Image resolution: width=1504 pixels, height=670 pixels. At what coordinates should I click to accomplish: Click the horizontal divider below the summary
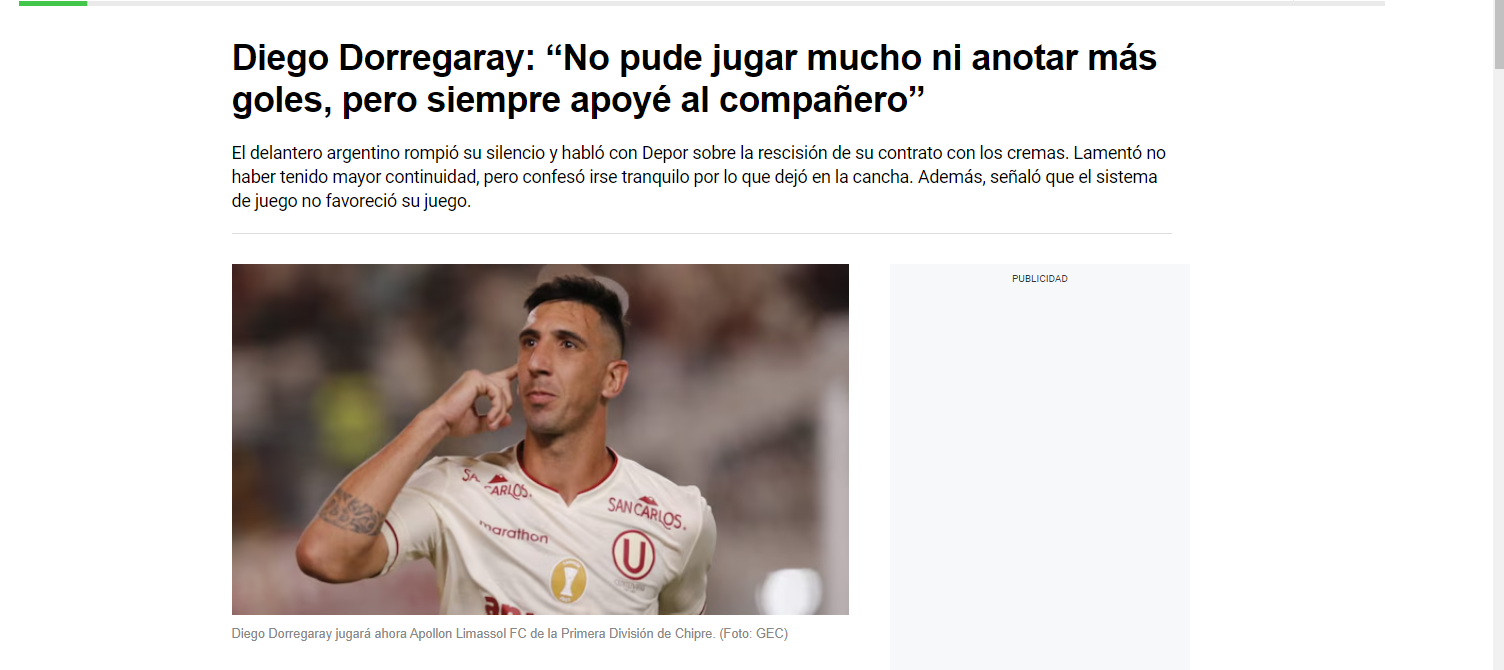[x=701, y=233]
